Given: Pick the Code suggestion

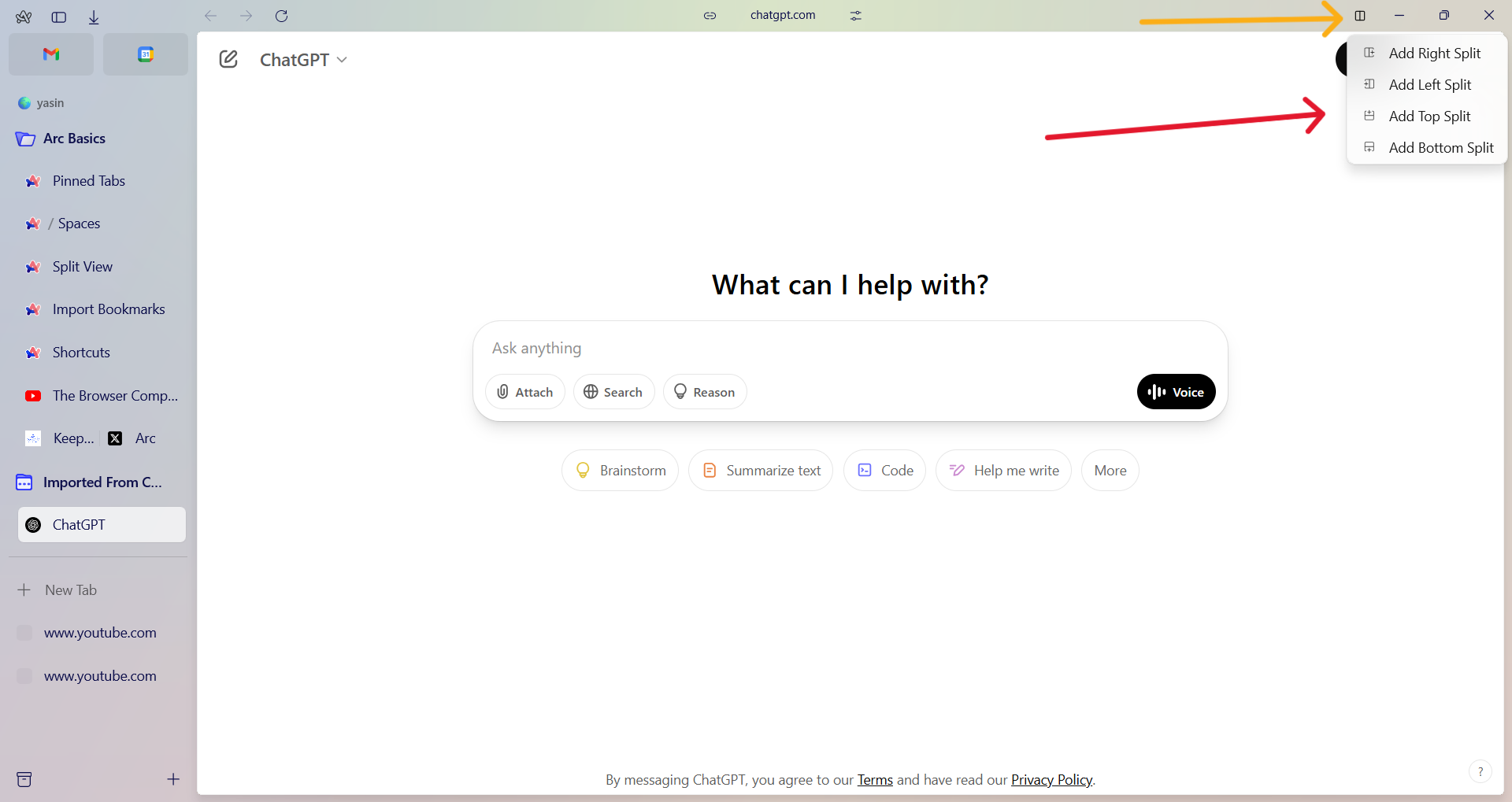Looking at the screenshot, I should (x=884, y=471).
